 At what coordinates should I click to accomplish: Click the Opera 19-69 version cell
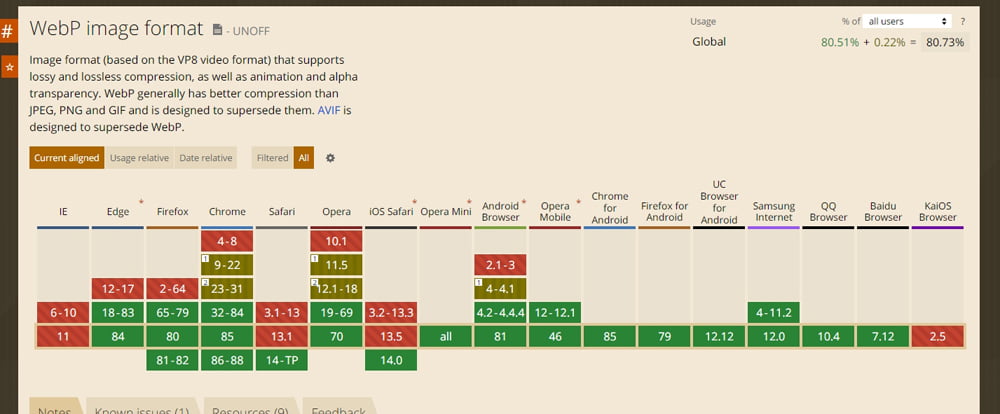coord(336,313)
